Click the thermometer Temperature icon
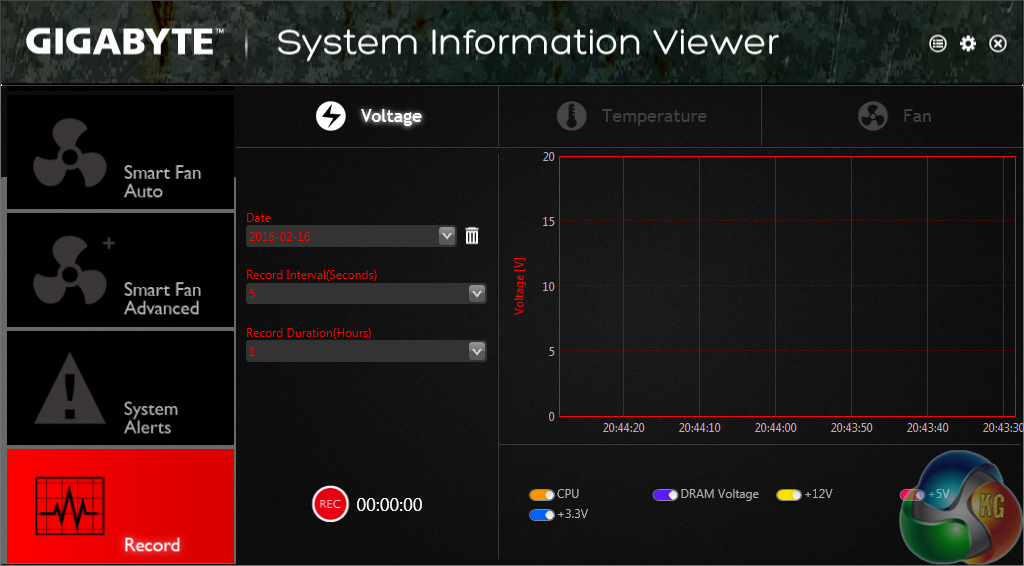1024x566 pixels. tap(571, 116)
